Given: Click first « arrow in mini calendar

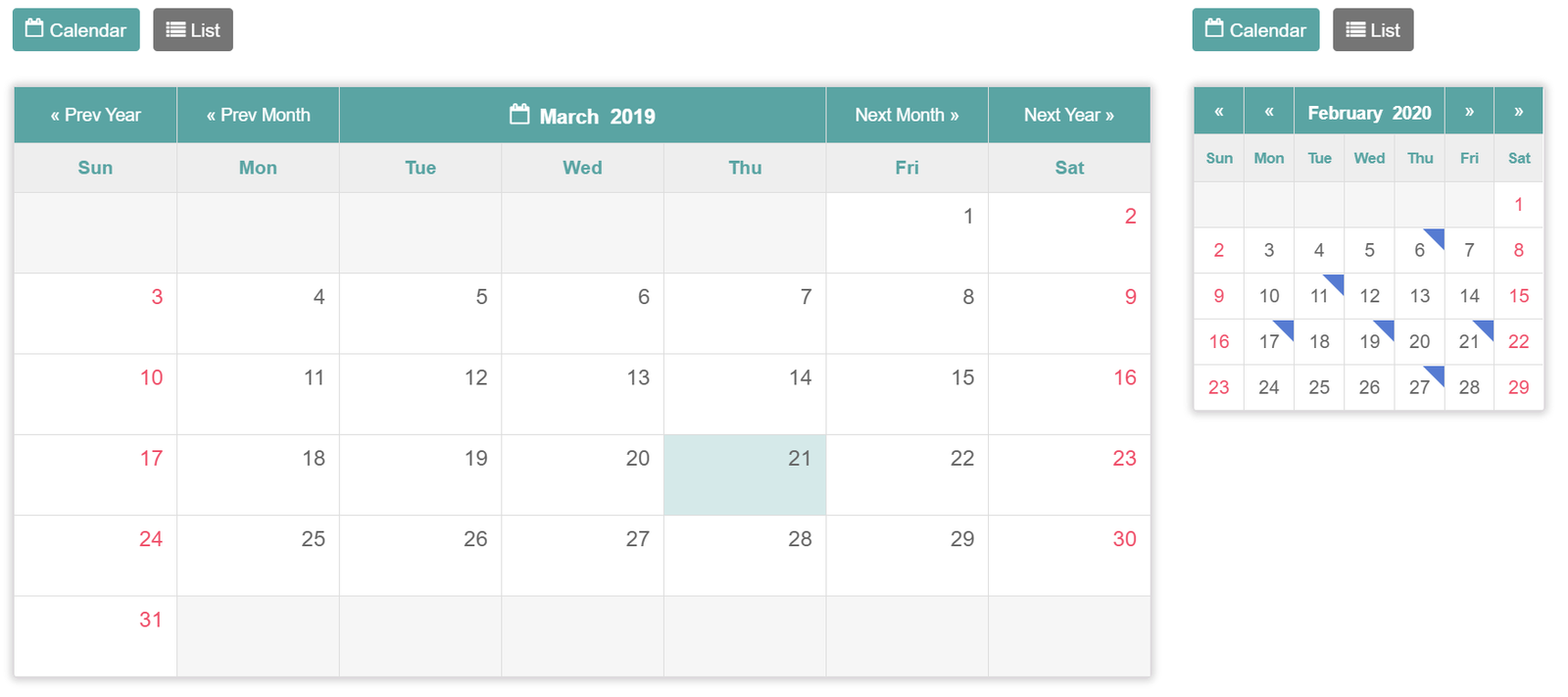Looking at the screenshot, I should pyautogui.click(x=1219, y=111).
